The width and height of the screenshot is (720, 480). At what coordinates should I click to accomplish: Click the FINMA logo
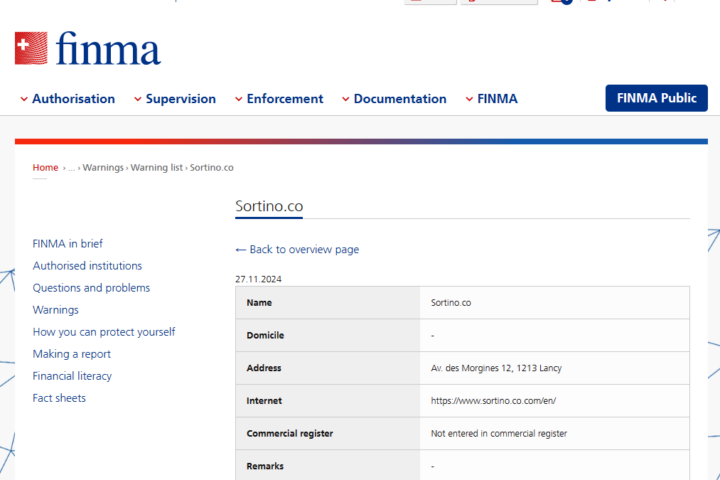[x=88, y=48]
